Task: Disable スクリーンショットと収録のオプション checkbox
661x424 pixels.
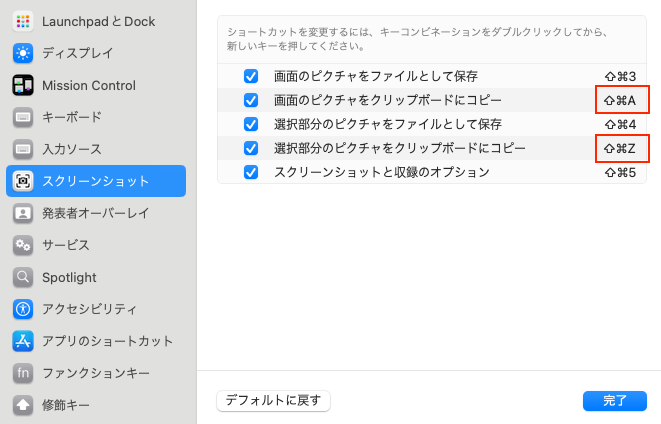Action: (251, 172)
